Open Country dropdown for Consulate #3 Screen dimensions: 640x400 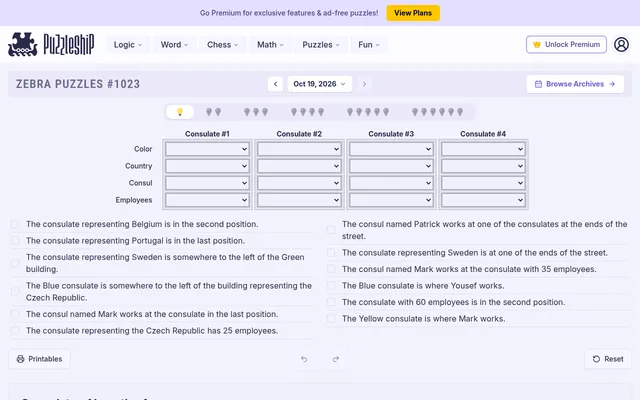[x=391, y=166]
